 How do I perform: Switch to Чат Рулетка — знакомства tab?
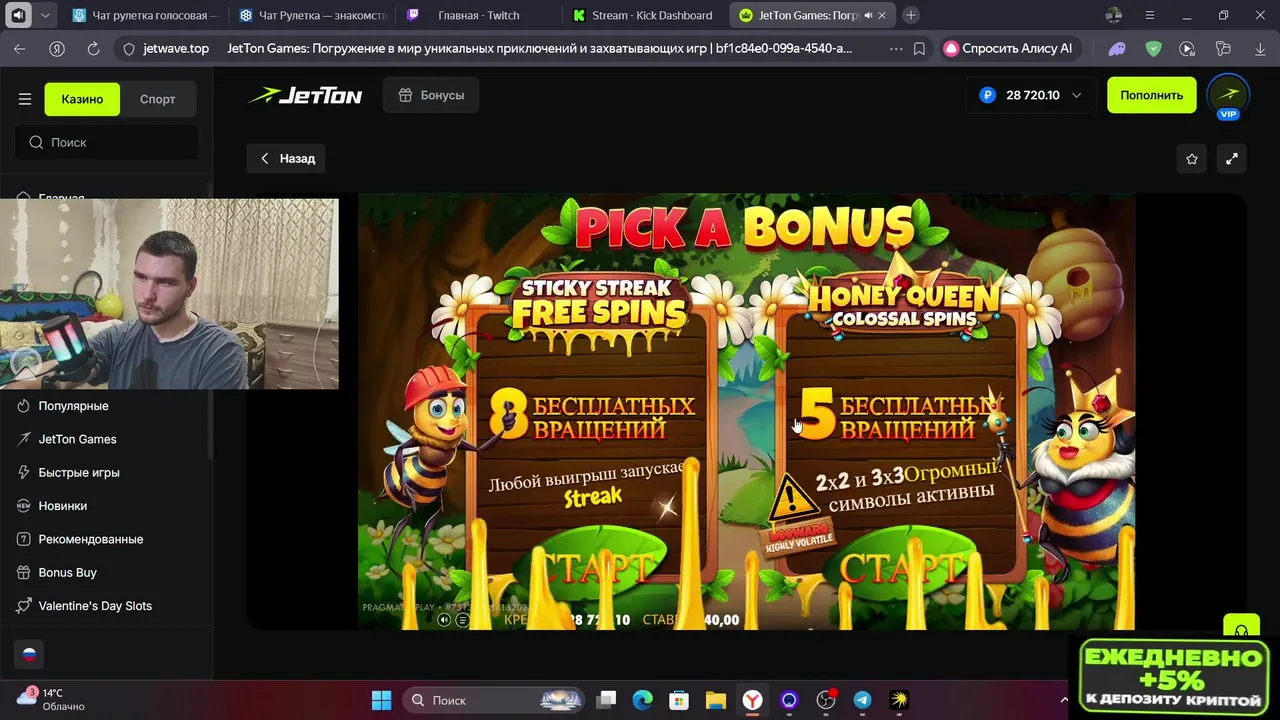tap(312, 15)
